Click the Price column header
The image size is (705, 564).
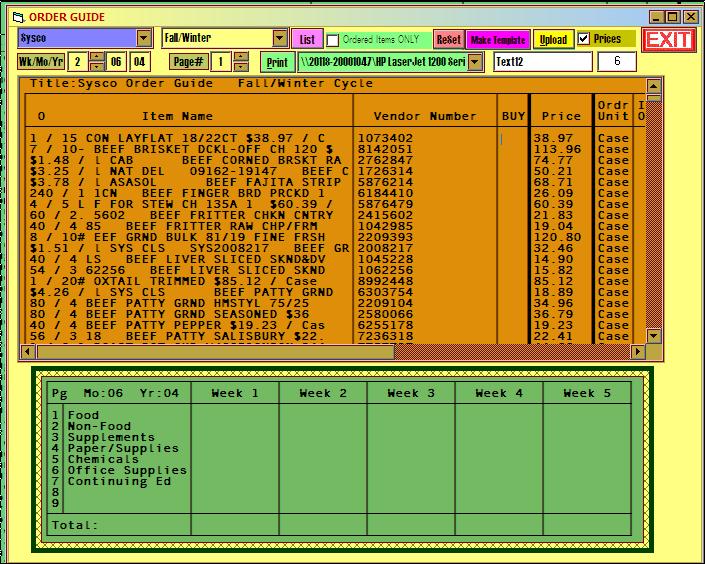coord(561,116)
